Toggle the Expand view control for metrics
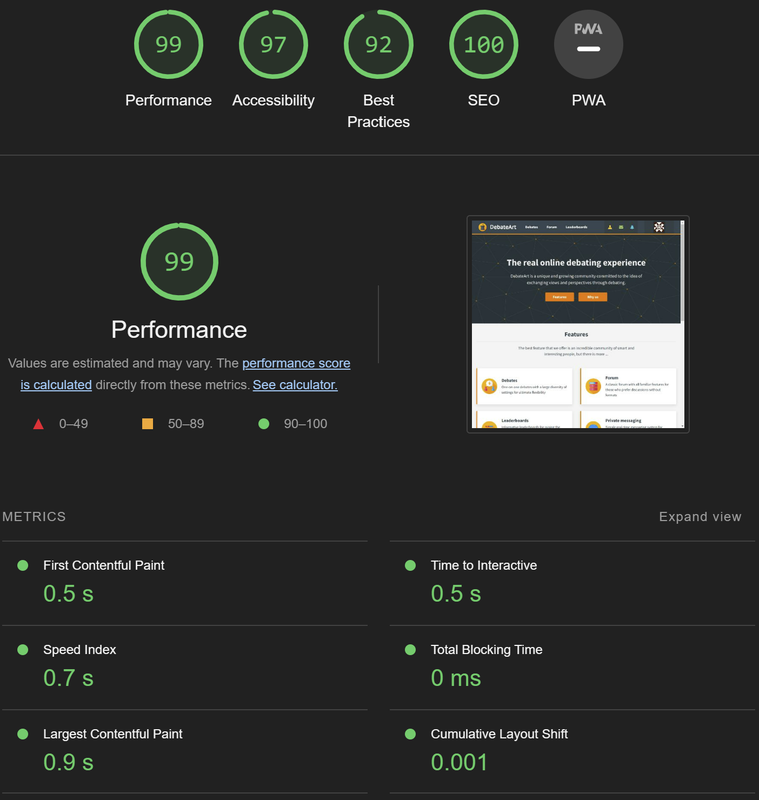 pyautogui.click(x=700, y=516)
